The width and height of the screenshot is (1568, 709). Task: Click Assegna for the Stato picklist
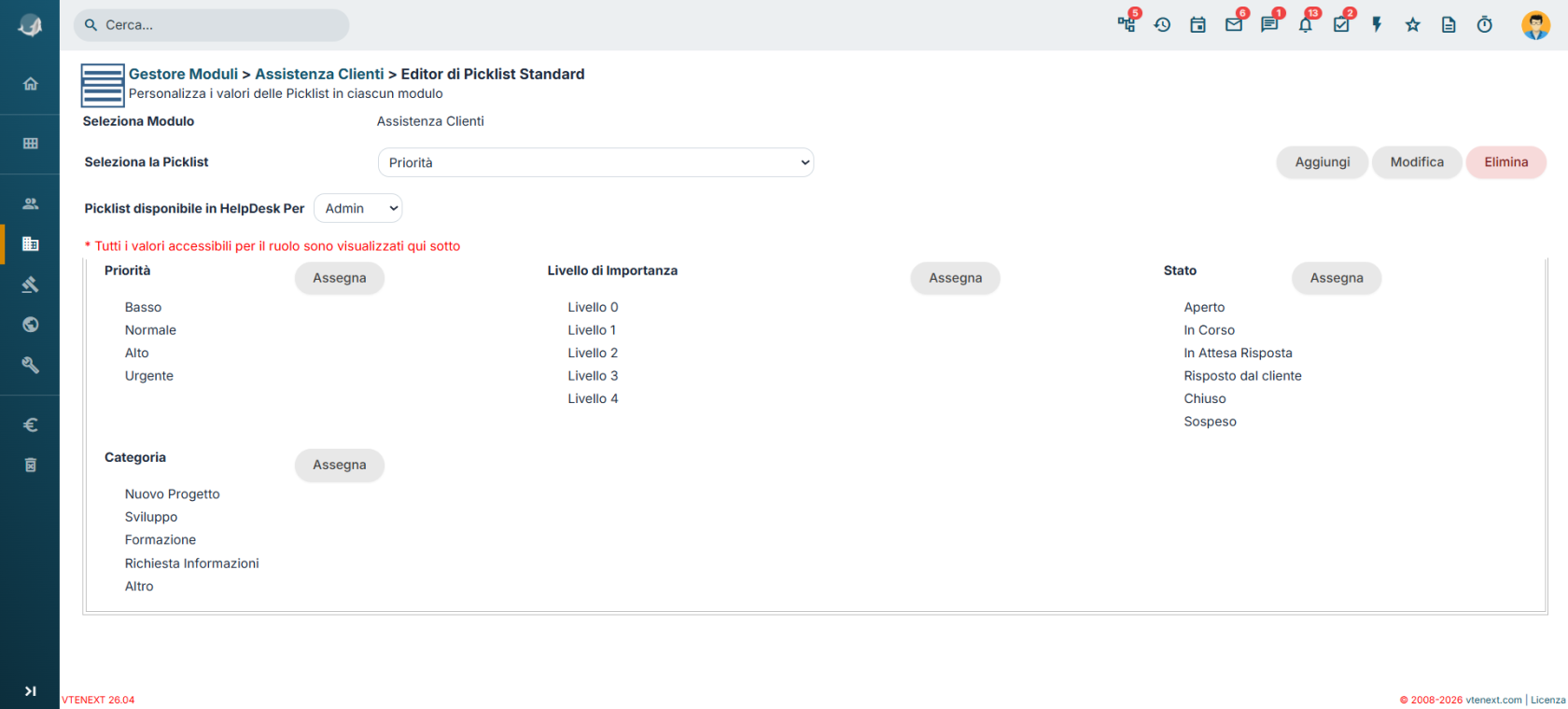click(x=1337, y=278)
